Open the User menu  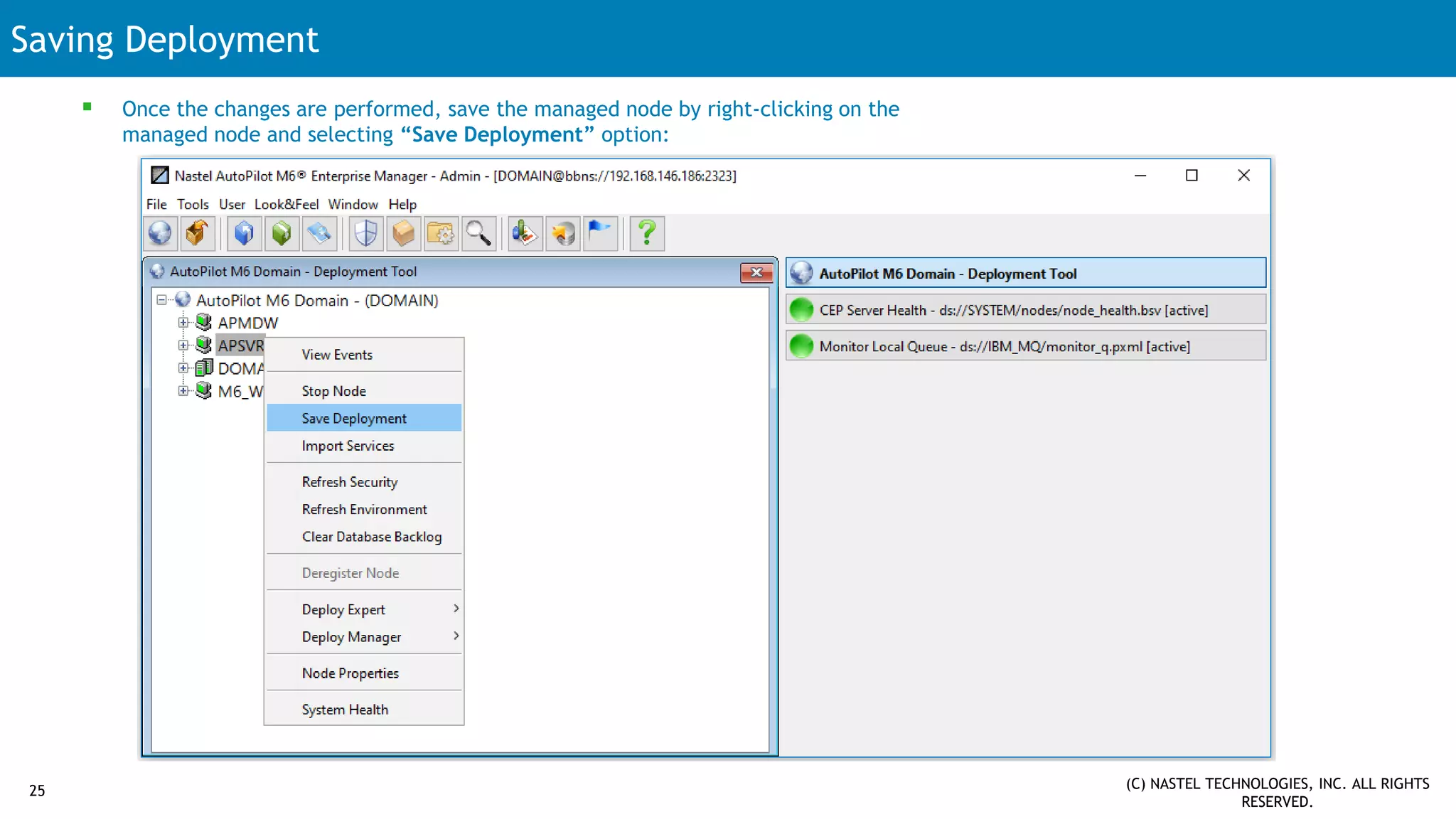click(232, 204)
